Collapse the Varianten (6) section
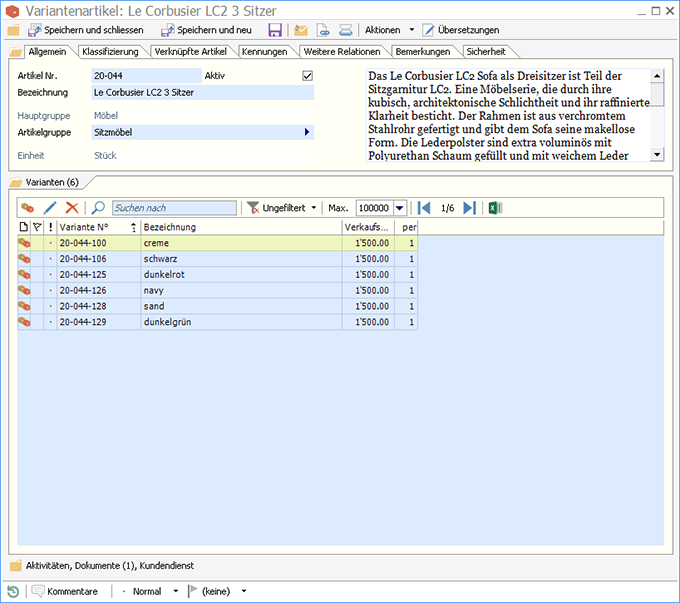Image resolution: width=680 pixels, height=603 pixels. (x=46, y=182)
